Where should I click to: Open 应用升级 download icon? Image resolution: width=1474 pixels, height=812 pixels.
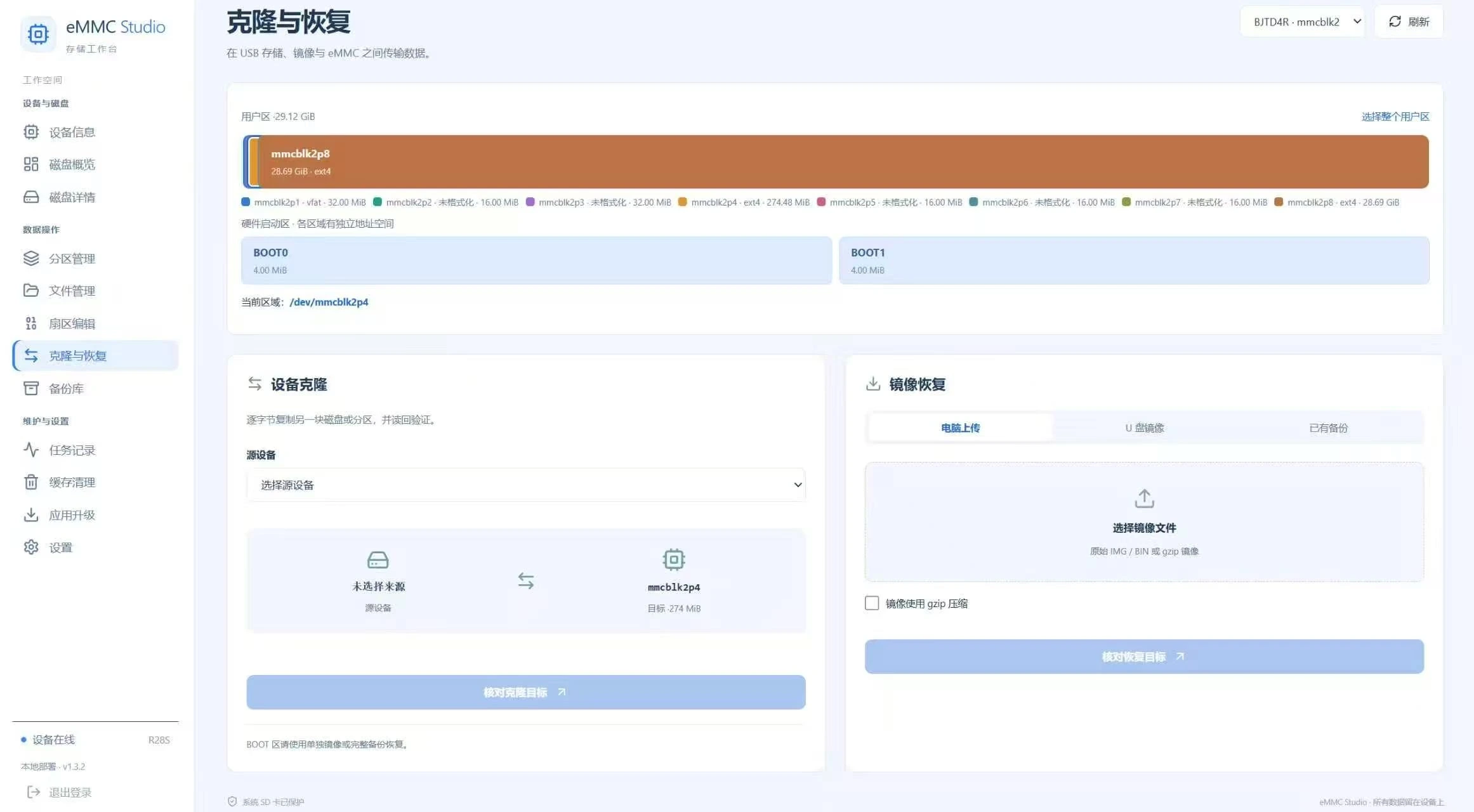point(31,514)
